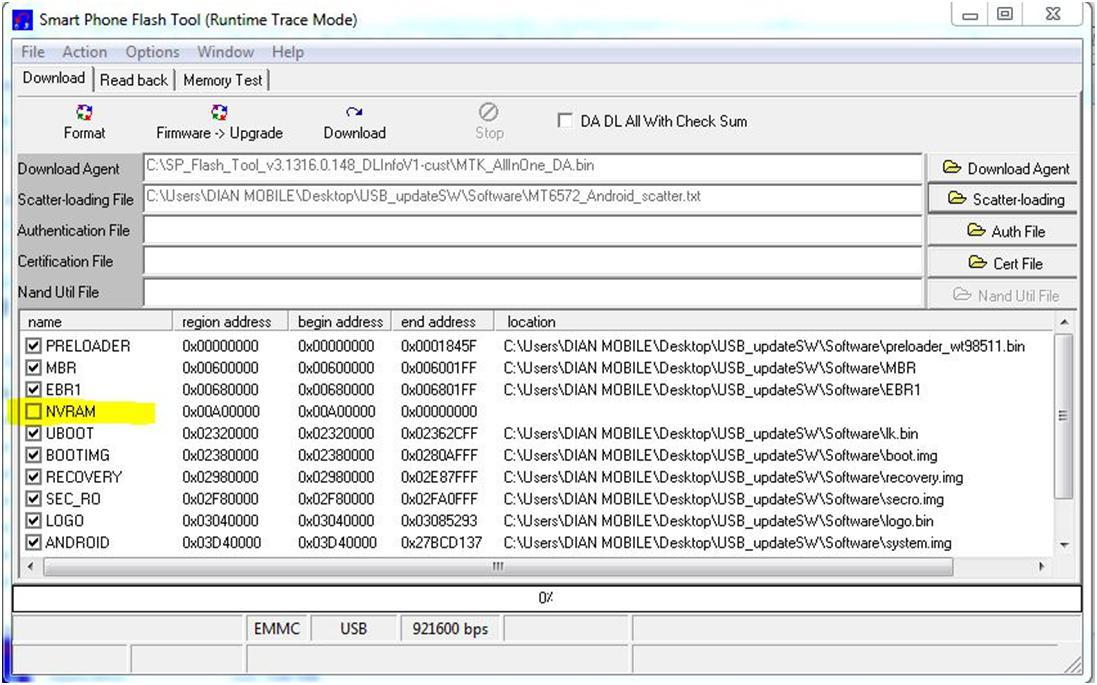The image size is (1097, 685).
Task: Click the system.img location path
Action: [728, 542]
